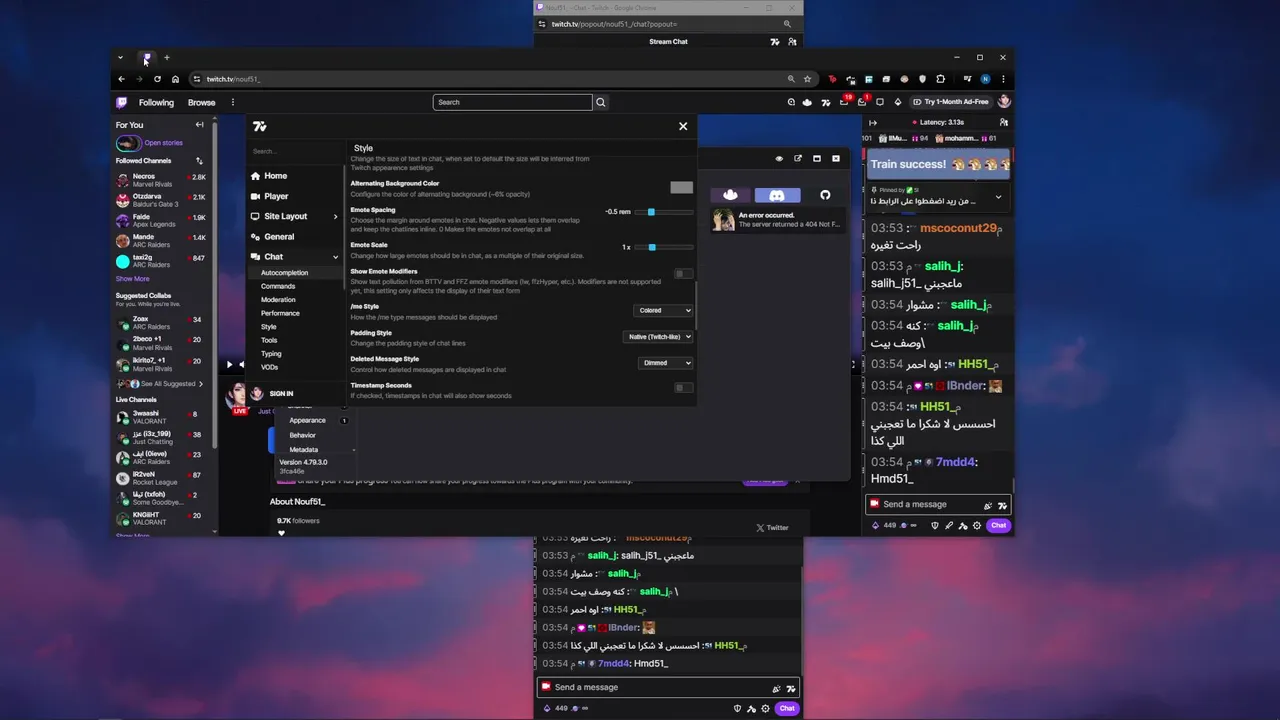The height and width of the screenshot is (720, 1280).
Task: Open the /me Style dropdown
Action: coord(663,310)
